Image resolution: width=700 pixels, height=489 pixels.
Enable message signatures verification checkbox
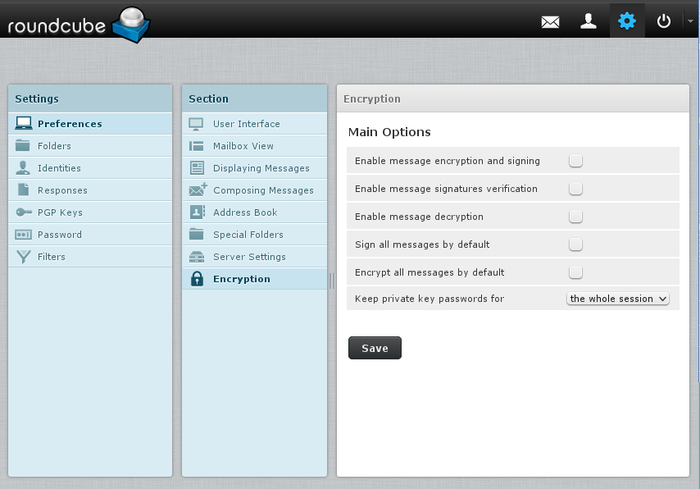coord(575,188)
